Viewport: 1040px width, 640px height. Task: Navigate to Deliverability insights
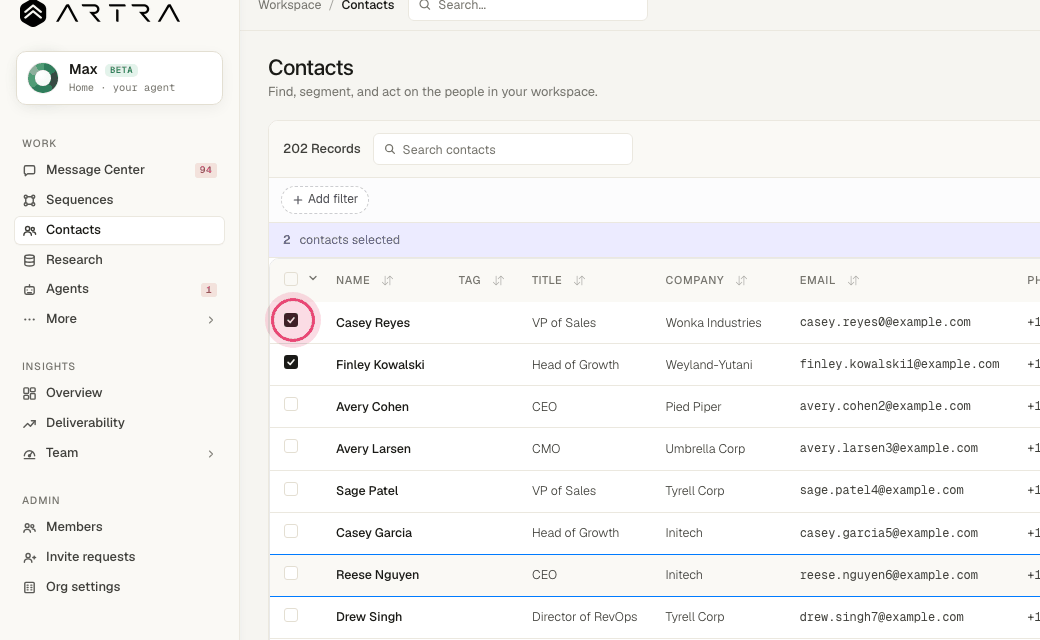(x=119, y=422)
